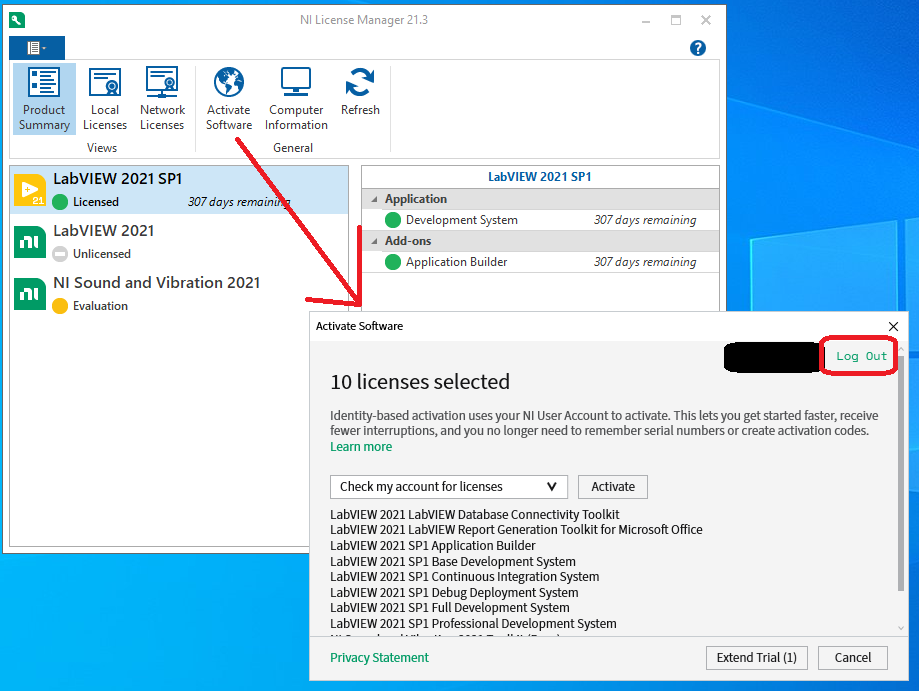
Task: Maximize the NI License Manager window
Action: (676, 21)
